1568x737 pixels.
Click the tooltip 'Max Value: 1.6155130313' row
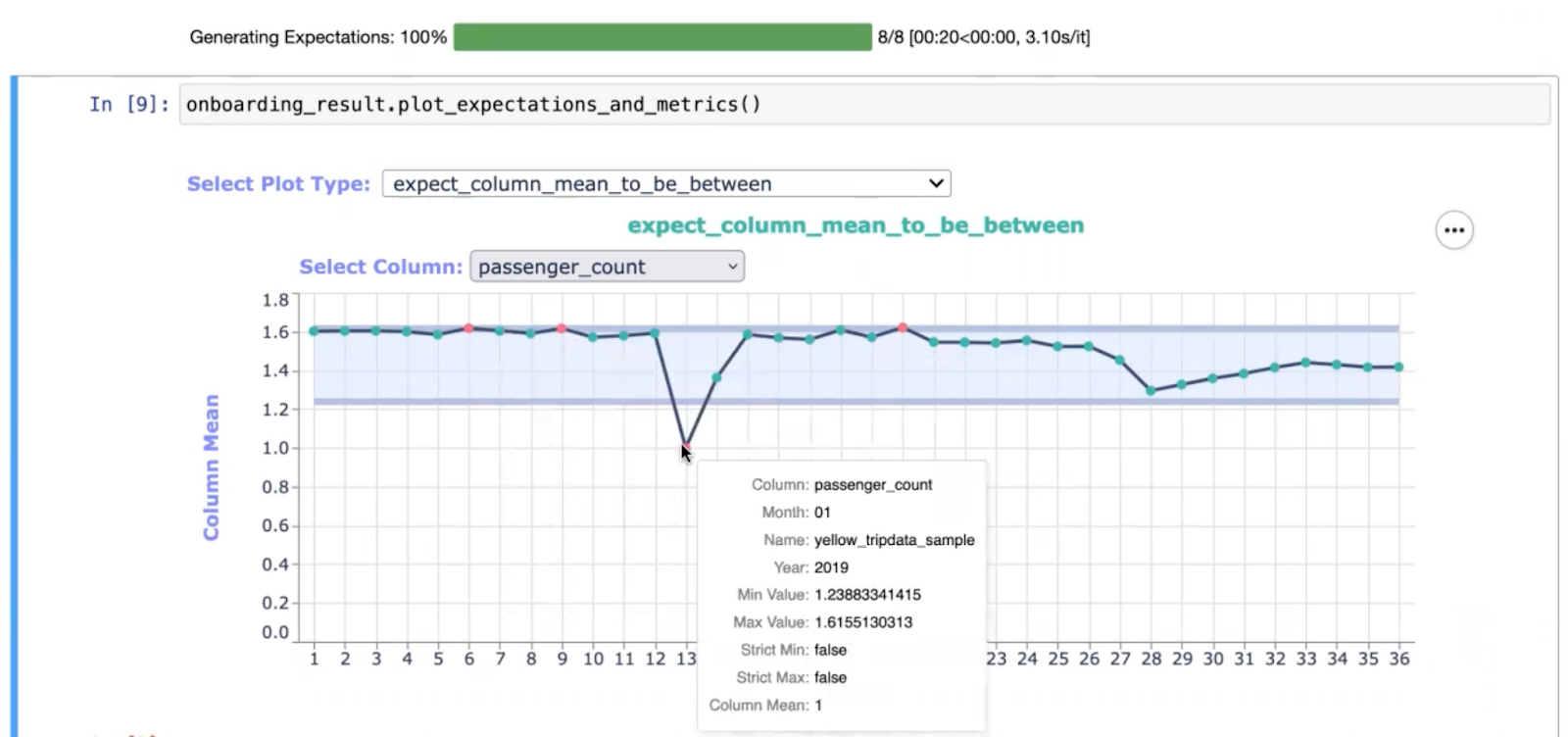pos(822,622)
